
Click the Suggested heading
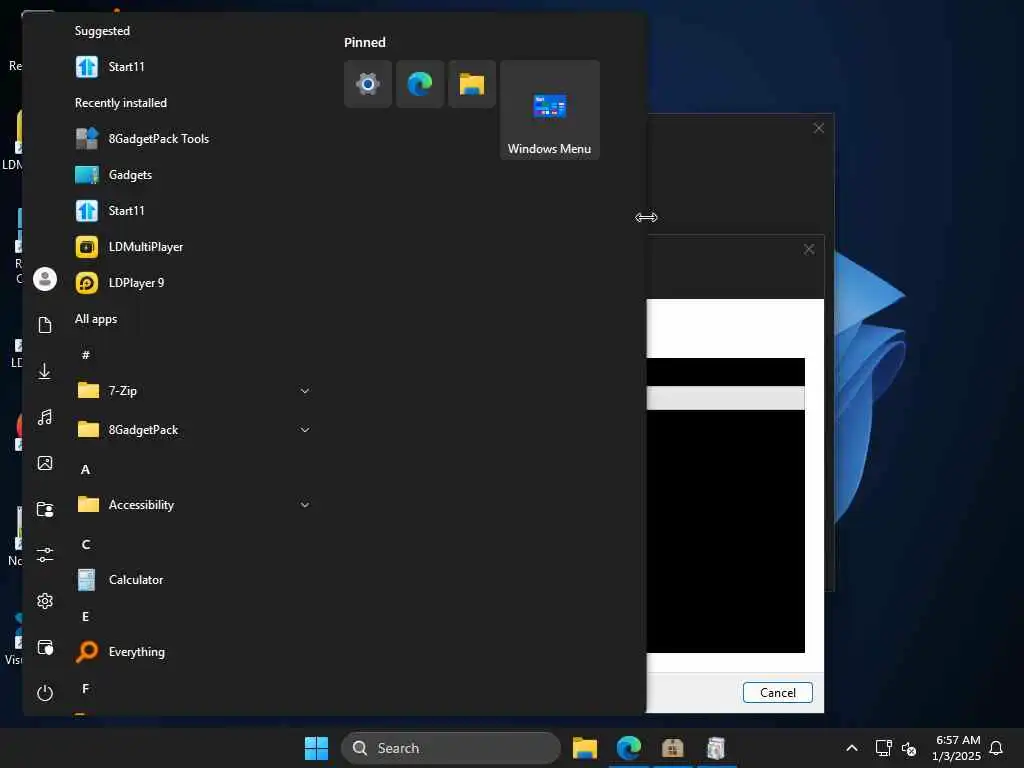103,31
